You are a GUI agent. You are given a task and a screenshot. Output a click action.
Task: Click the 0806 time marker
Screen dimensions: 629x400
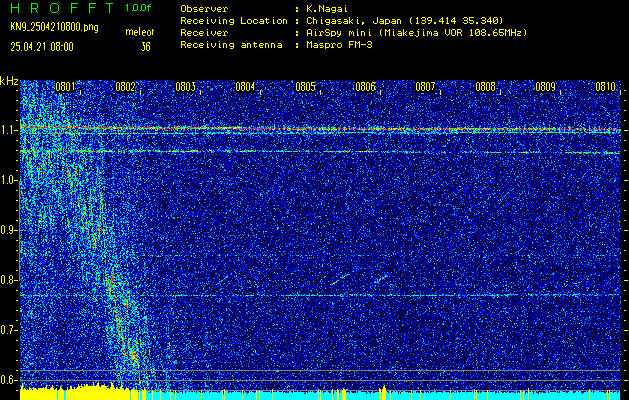365,86
